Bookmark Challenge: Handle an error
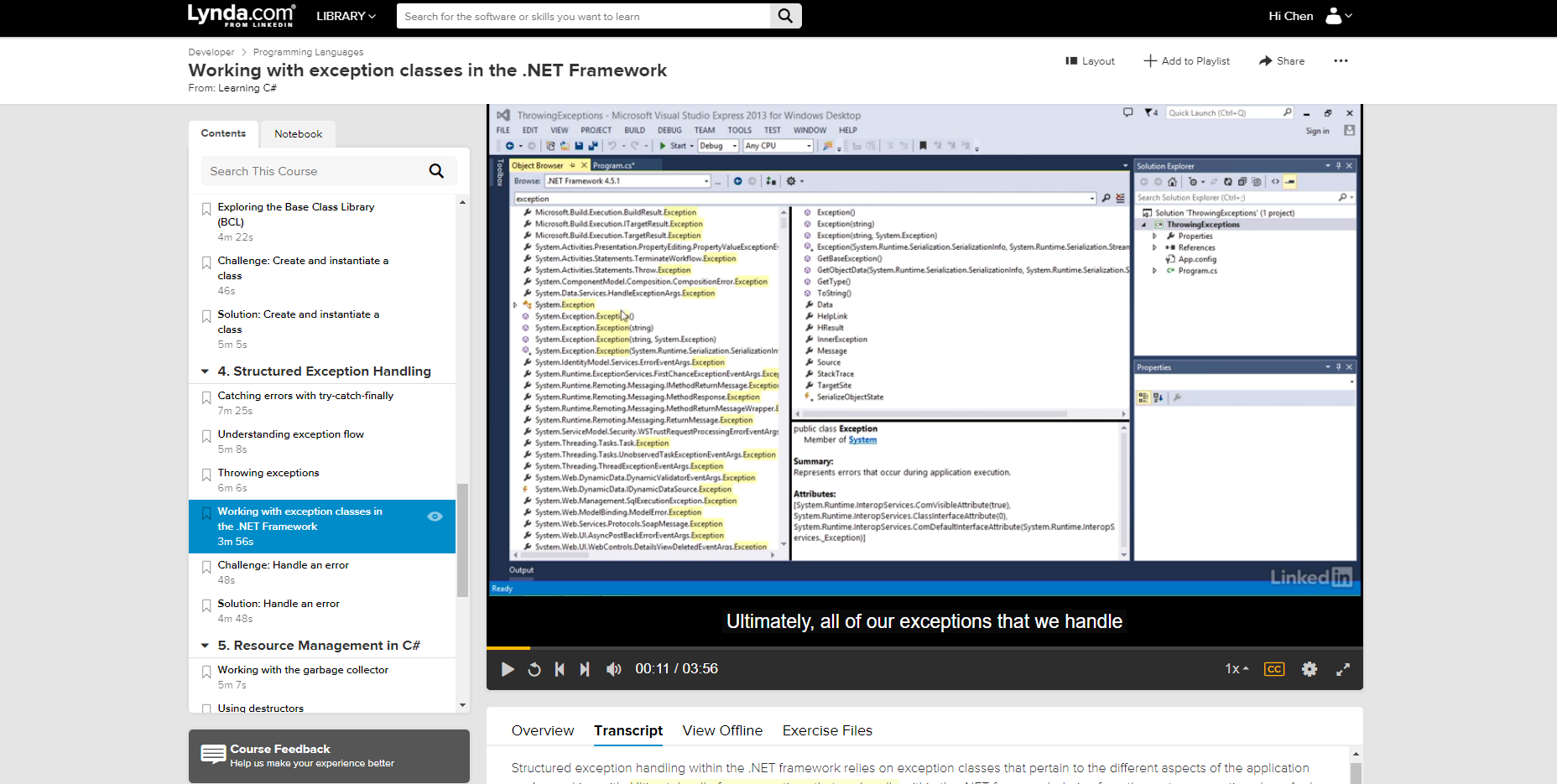Image resolution: width=1557 pixels, height=784 pixels. tap(206, 567)
